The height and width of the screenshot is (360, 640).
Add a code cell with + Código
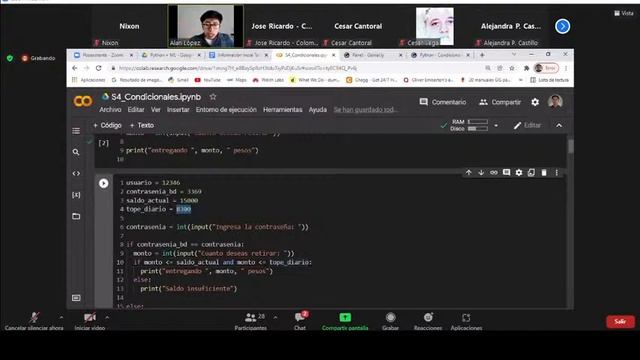(107, 125)
